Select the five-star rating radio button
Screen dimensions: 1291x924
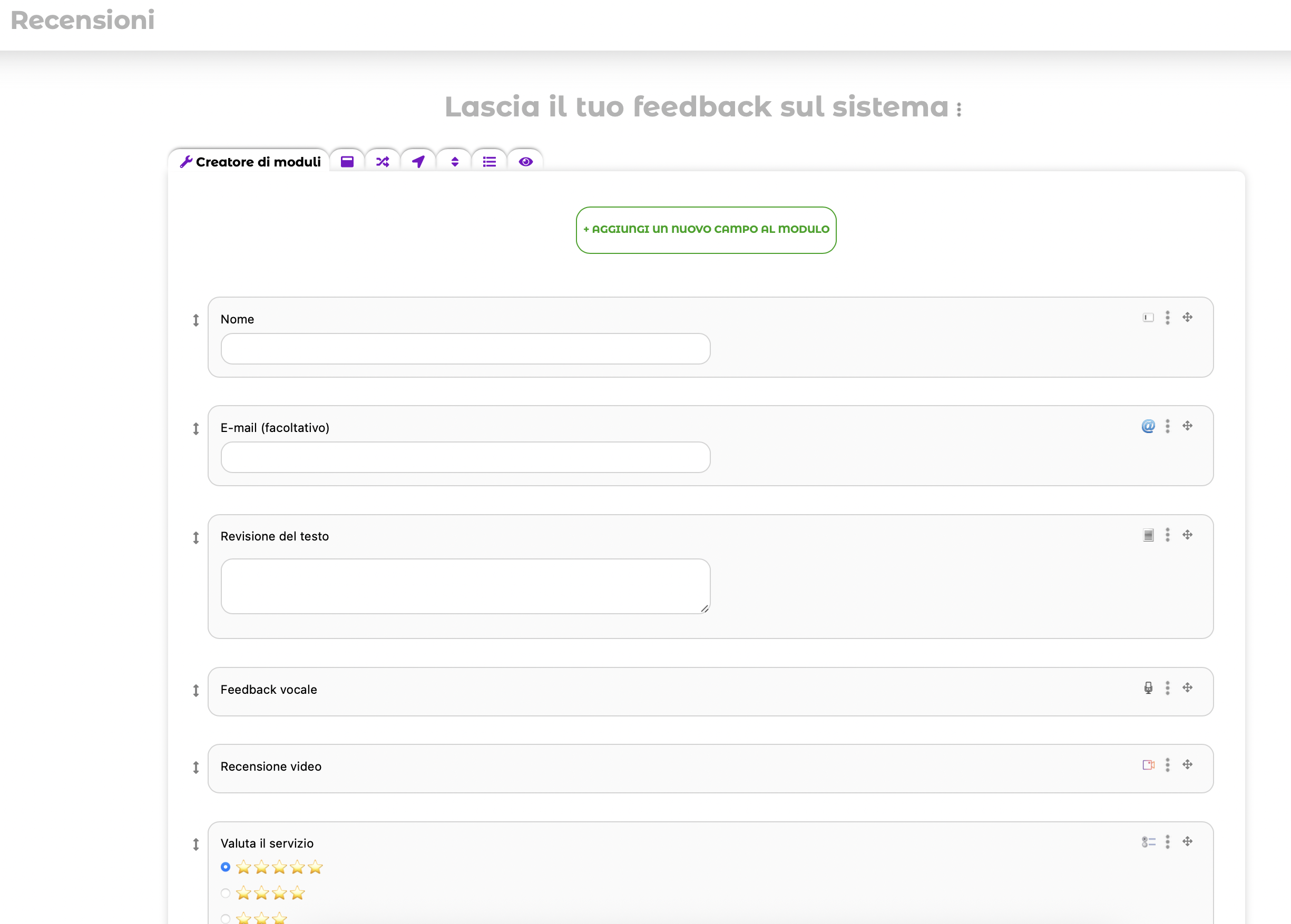click(226, 867)
